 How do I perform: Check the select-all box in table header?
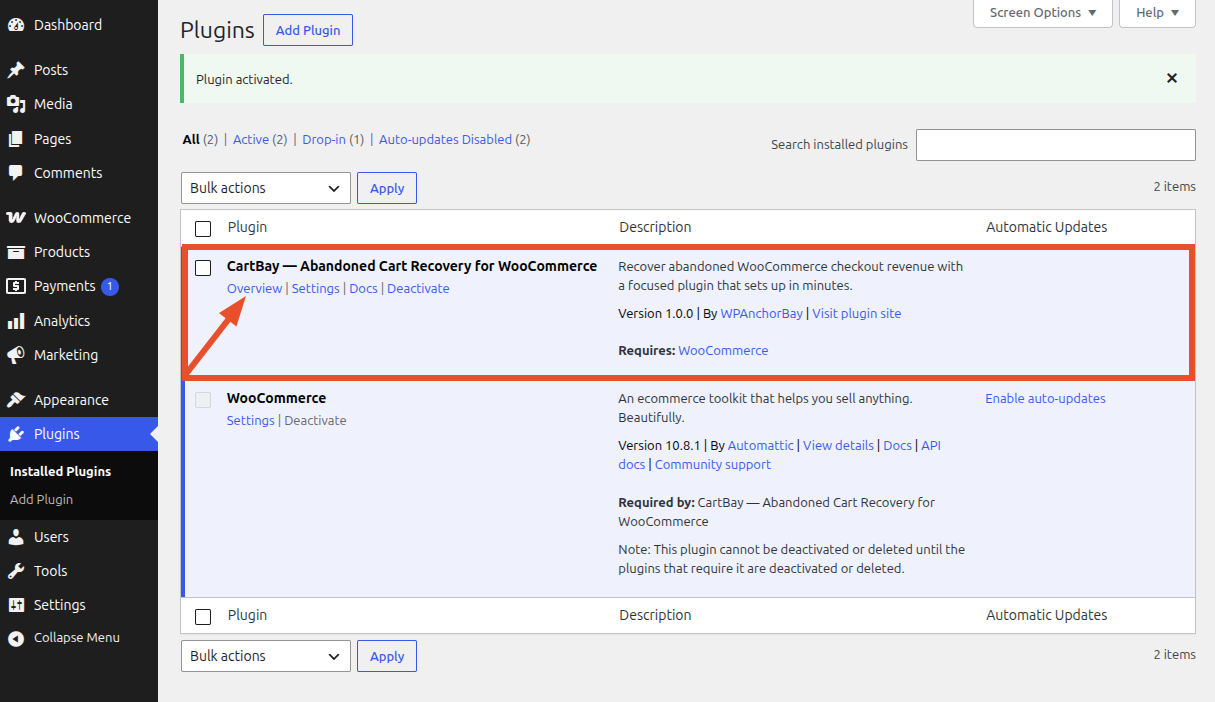pos(203,228)
